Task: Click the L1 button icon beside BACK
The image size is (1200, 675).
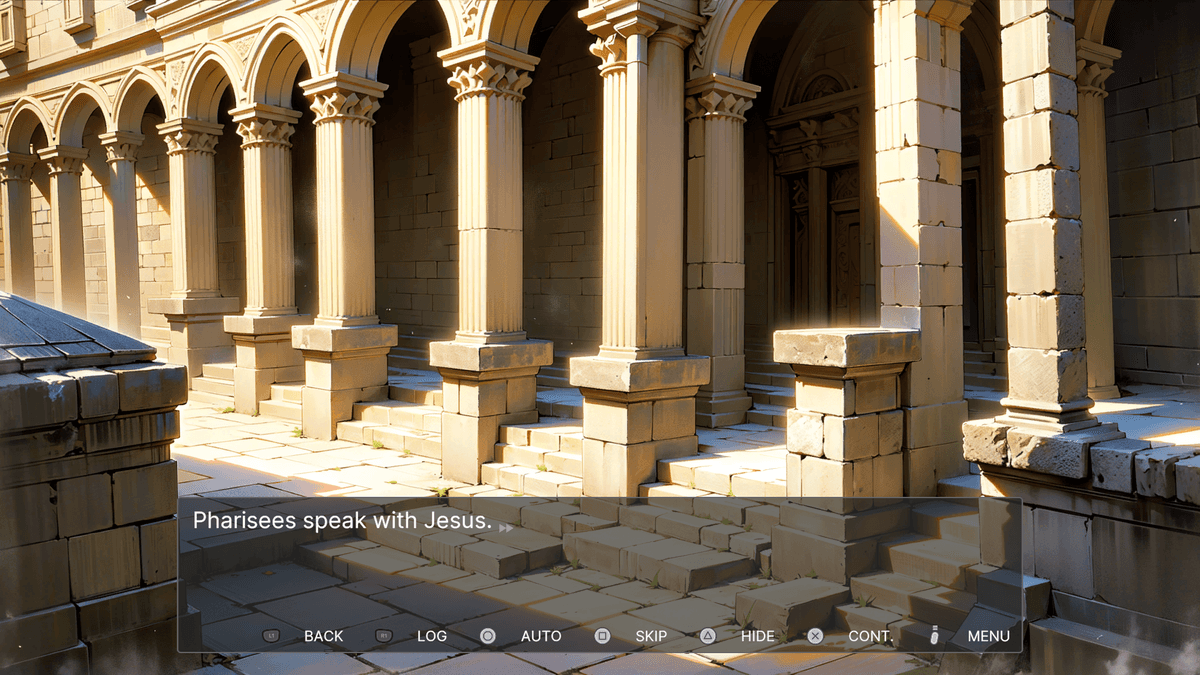Action: click(x=271, y=636)
